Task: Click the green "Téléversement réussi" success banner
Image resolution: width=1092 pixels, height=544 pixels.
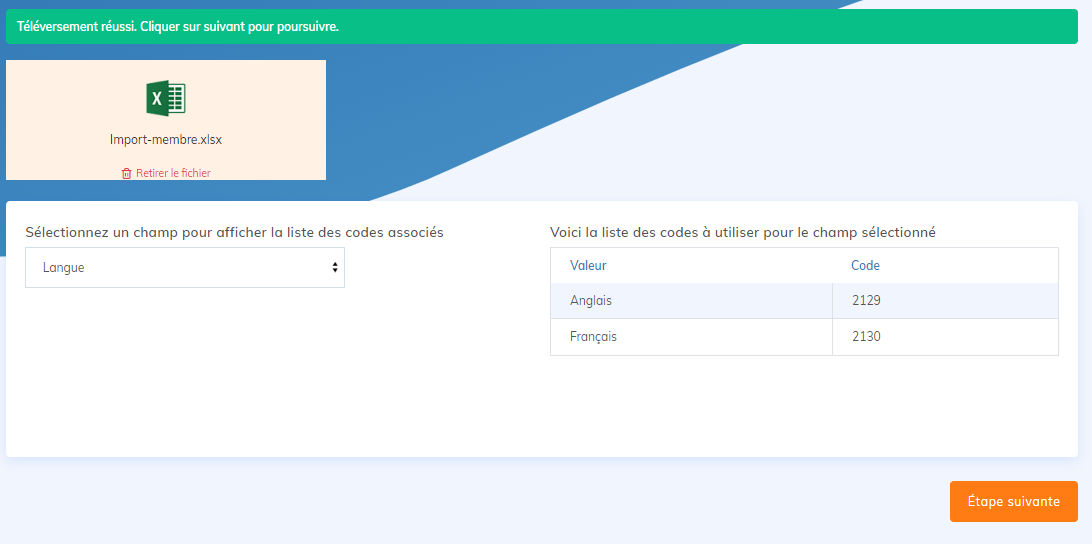Action: 700,27
